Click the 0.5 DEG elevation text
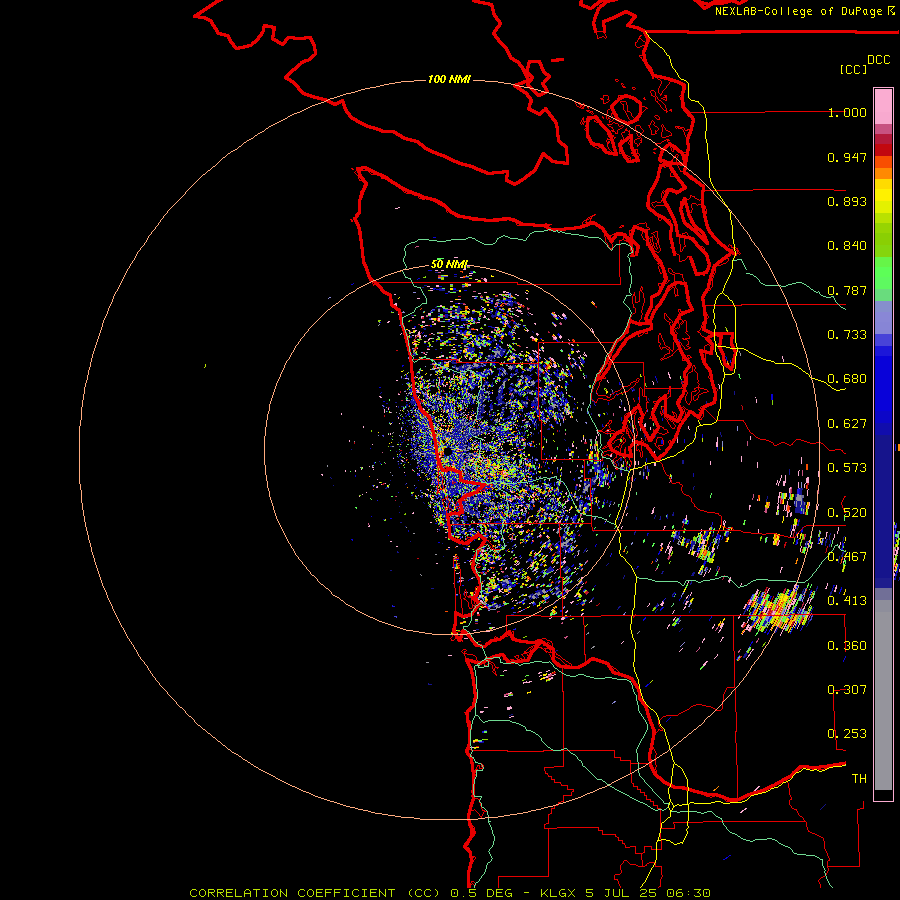The image size is (900, 900). 482,893
